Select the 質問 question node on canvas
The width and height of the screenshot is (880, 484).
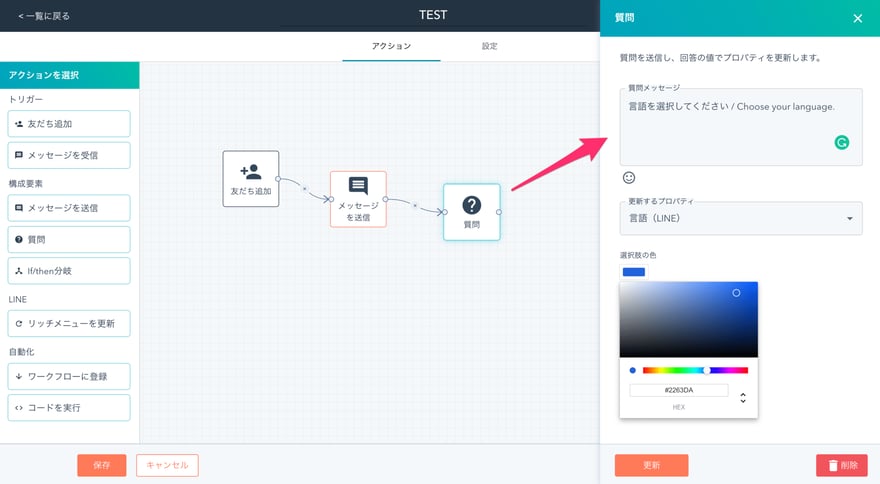pos(471,212)
